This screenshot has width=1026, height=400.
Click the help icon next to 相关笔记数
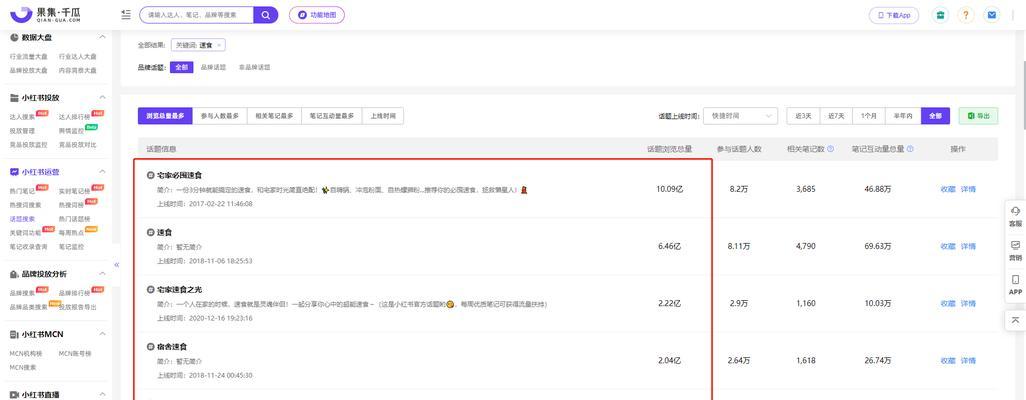pyautogui.click(x=830, y=149)
